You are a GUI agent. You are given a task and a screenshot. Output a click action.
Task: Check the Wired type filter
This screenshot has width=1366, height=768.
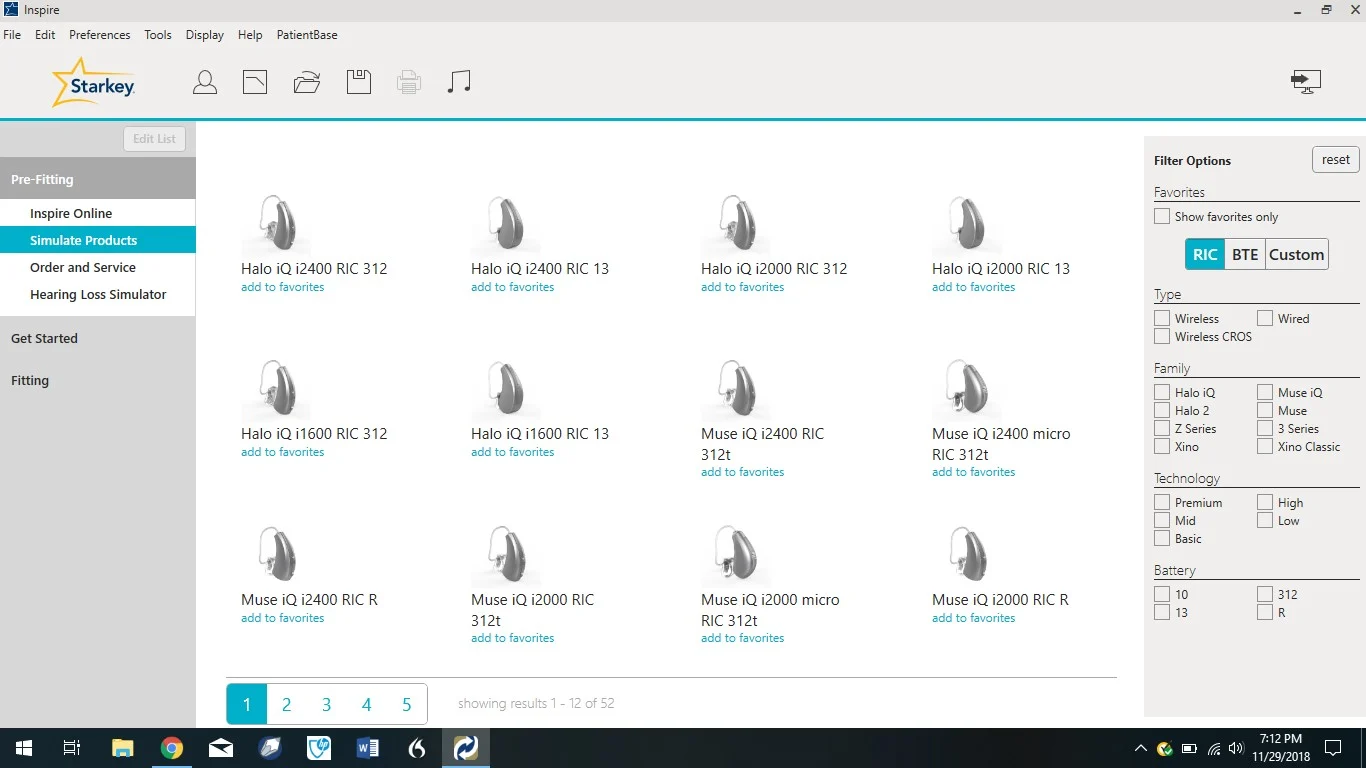pyautogui.click(x=1265, y=318)
